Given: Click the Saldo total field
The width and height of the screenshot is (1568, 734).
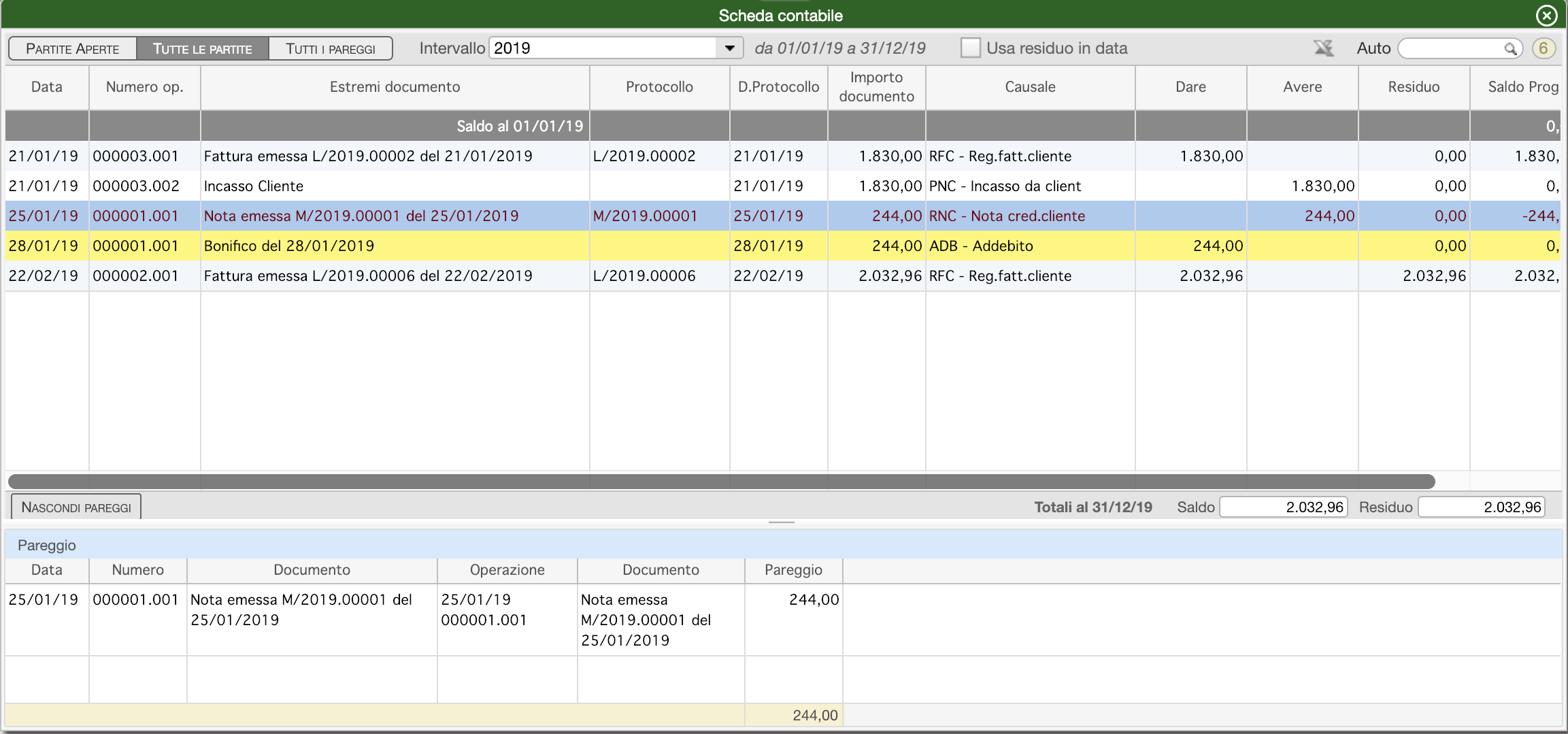Looking at the screenshot, I should (1283, 507).
